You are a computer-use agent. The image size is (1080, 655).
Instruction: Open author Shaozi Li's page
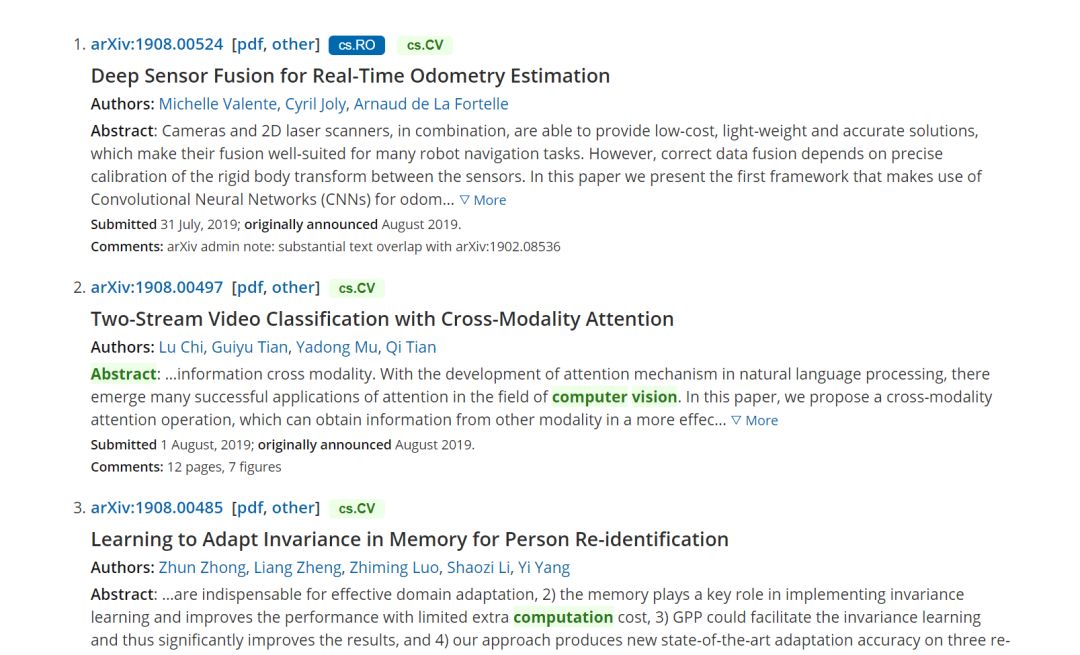tap(479, 568)
